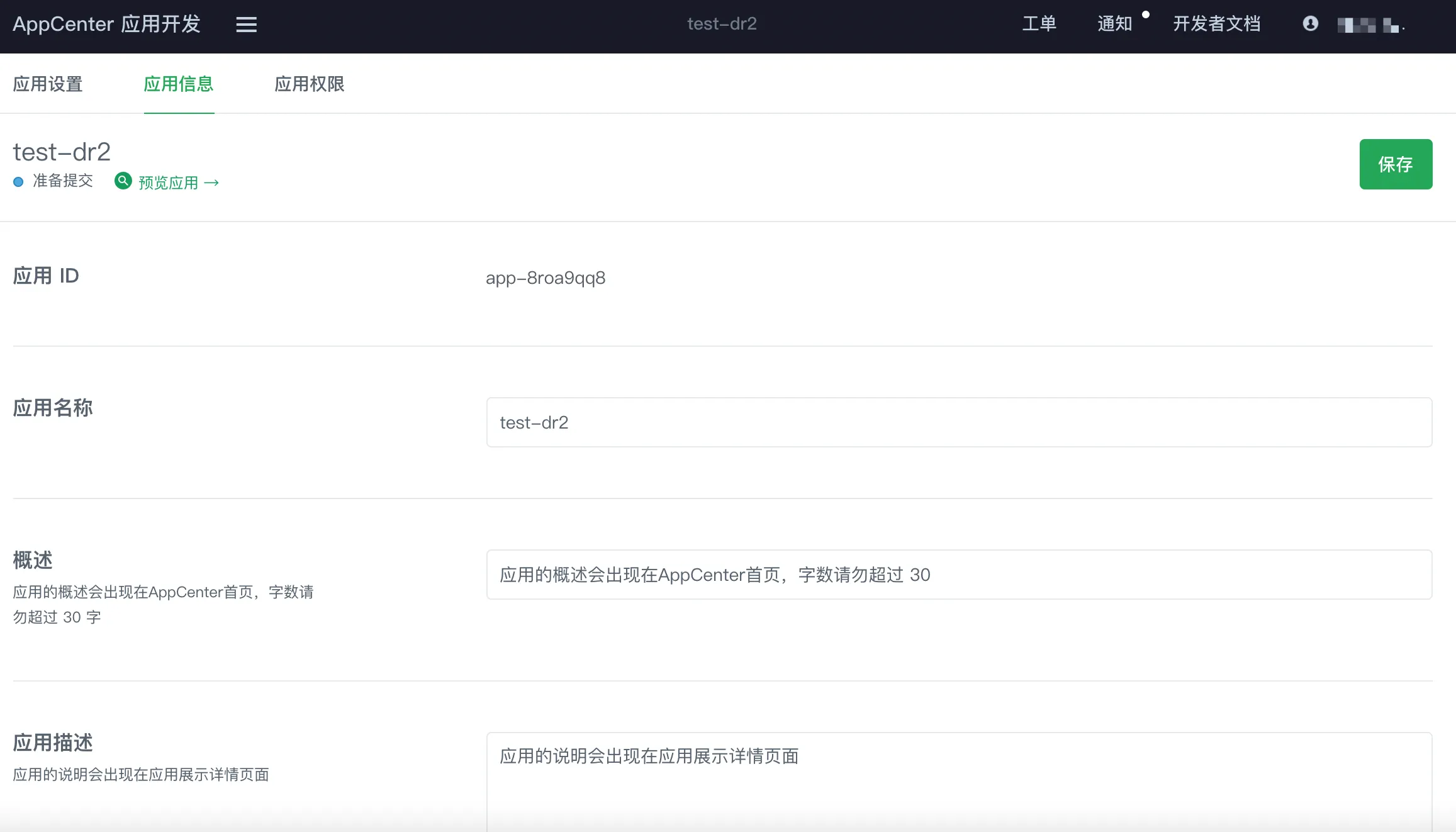Switch to the 应用权限 tab

pos(310,84)
